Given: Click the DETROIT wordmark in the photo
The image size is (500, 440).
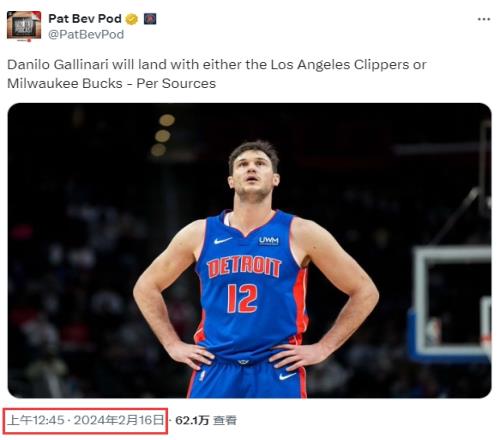Looking at the screenshot, I should point(244,267).
